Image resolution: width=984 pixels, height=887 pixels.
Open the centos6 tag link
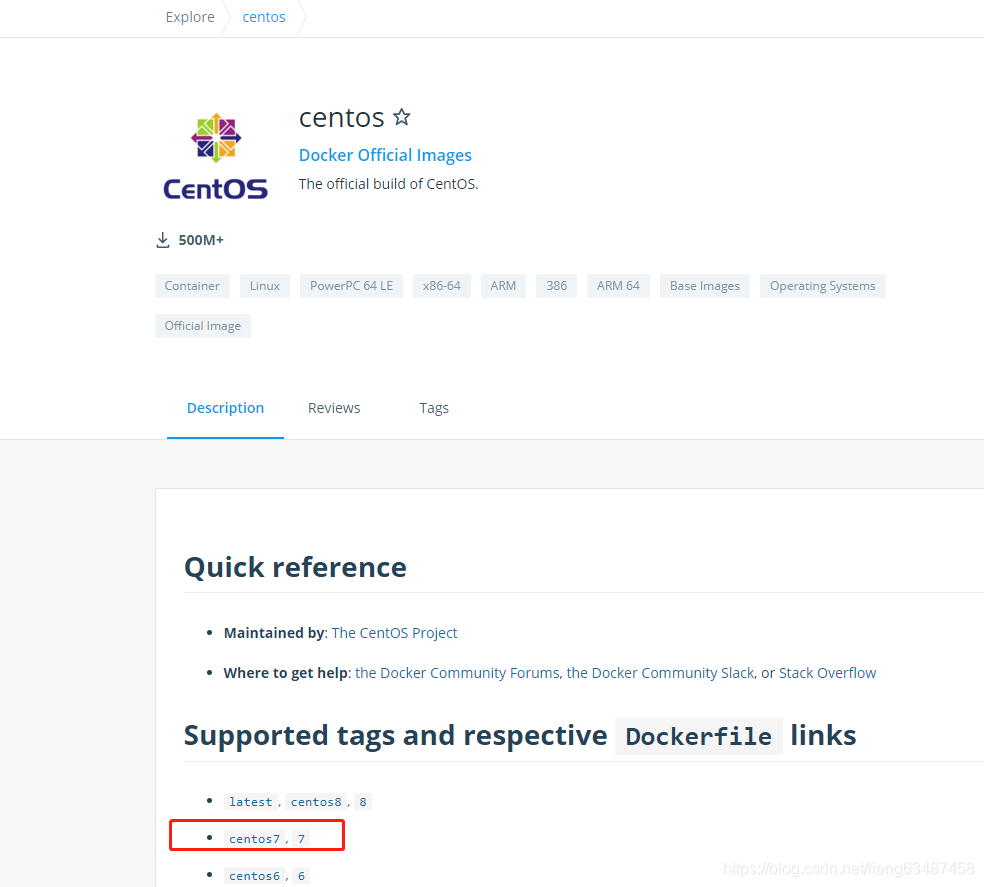254,876
